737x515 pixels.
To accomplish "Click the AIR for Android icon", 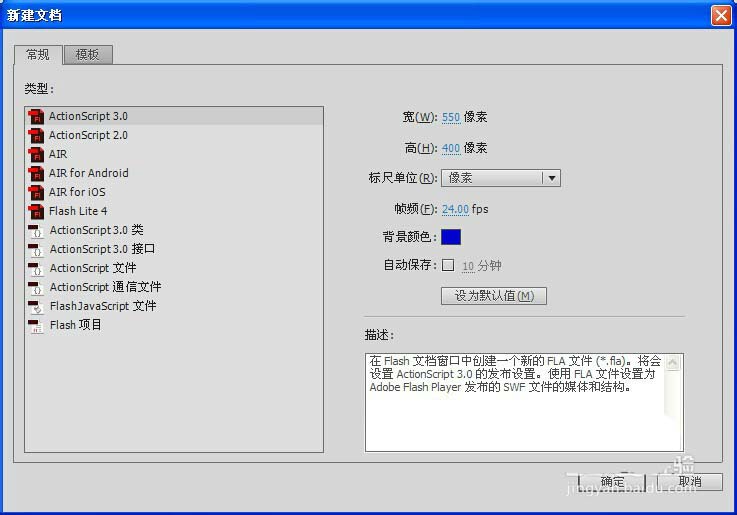I will pyautogui.click(x=36, y=173).
